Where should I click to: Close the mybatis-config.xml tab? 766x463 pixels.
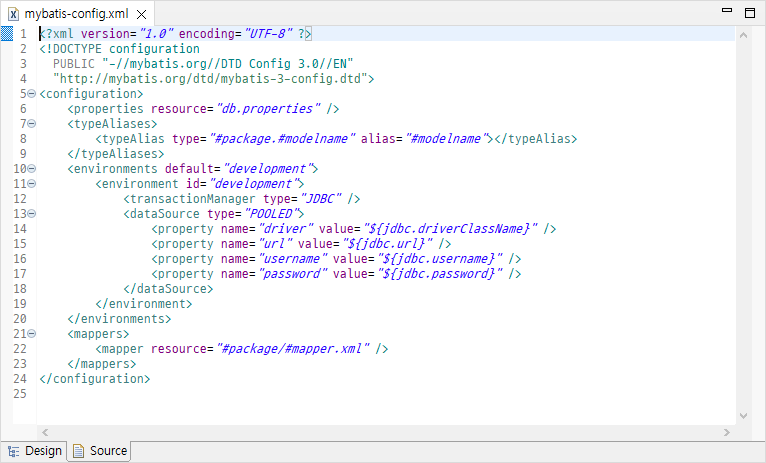click(x=141, y=15)
